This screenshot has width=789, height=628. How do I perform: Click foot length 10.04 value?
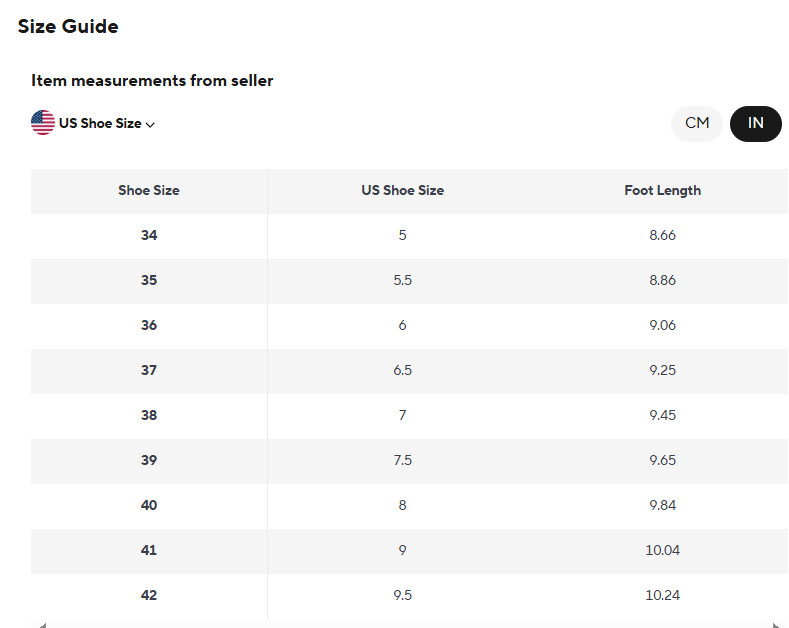click(662, 550)
